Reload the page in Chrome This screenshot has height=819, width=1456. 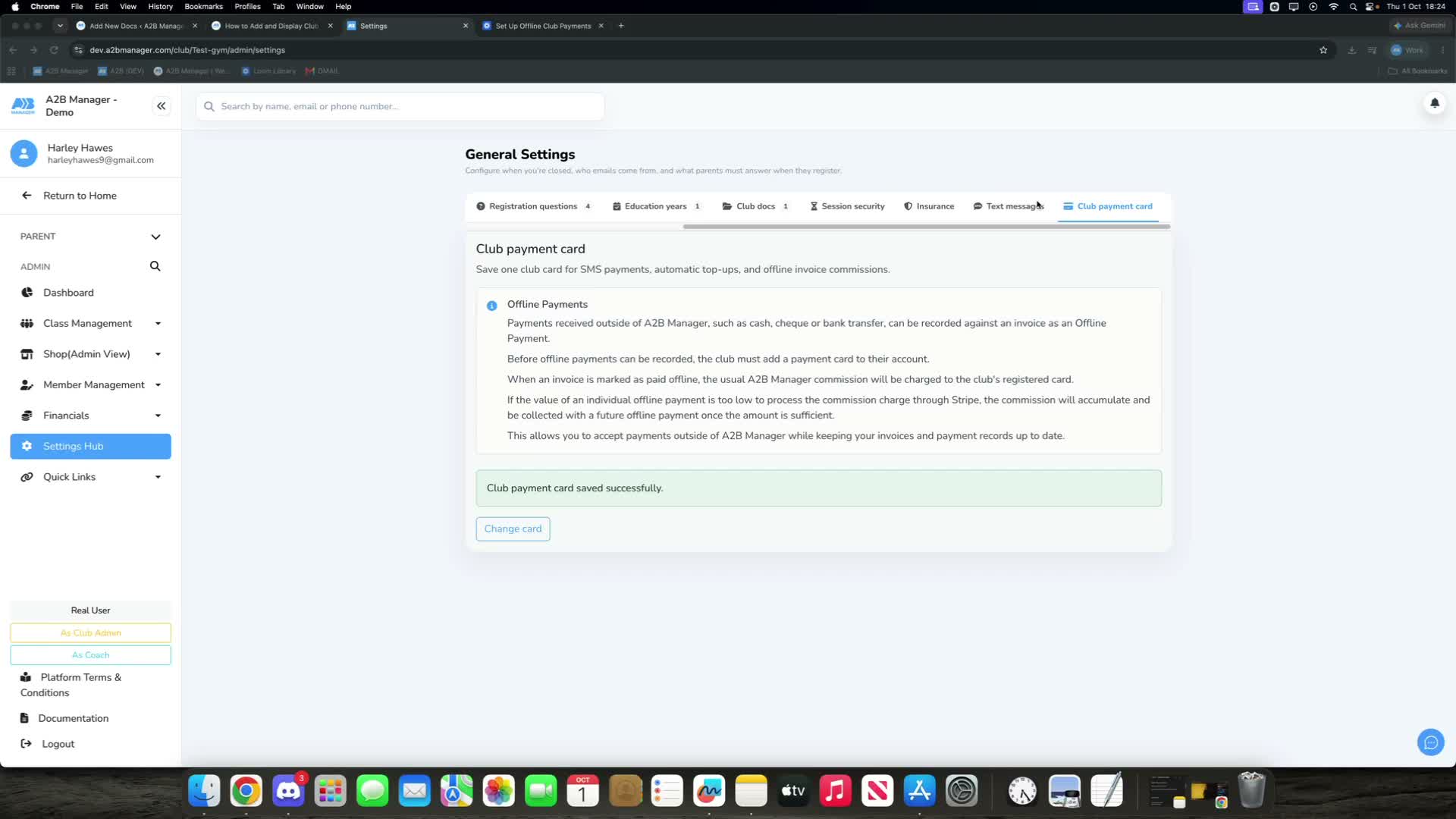pos(54,50)
